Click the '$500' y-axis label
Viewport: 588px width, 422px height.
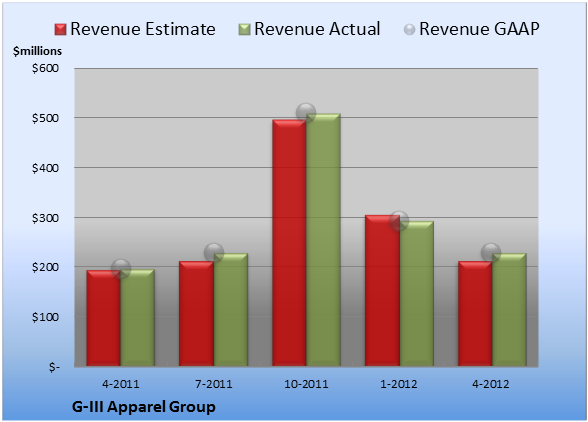pos(45,118)
